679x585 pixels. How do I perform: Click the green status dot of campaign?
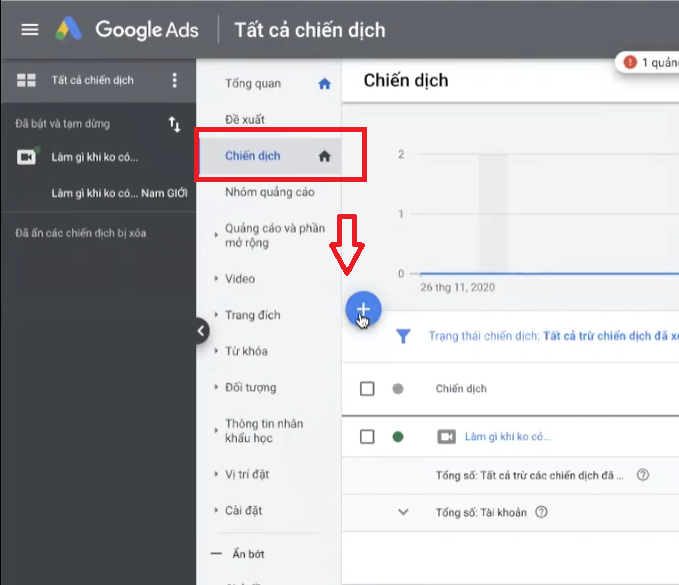tap(398, 437)
